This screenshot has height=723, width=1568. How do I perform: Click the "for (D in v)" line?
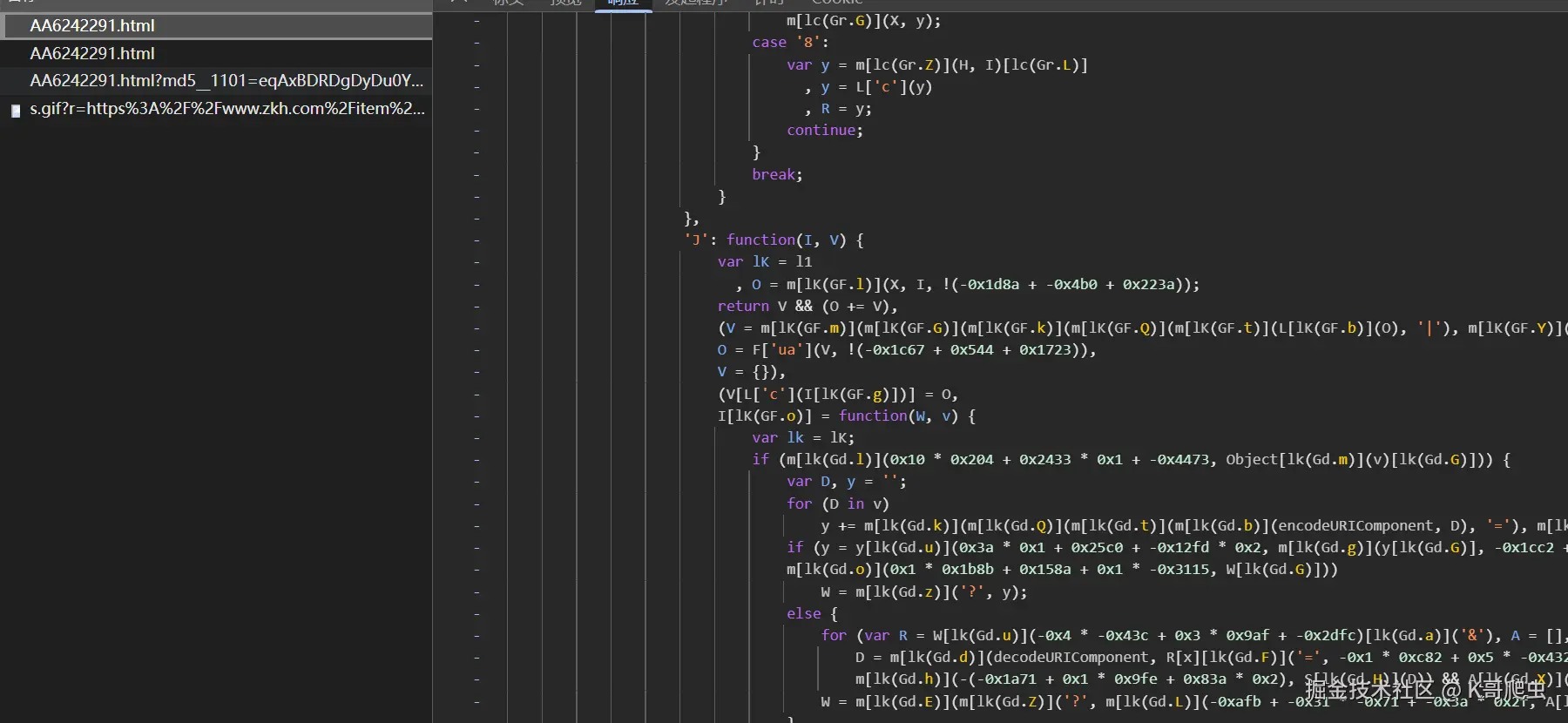click(x=838, y=504)
